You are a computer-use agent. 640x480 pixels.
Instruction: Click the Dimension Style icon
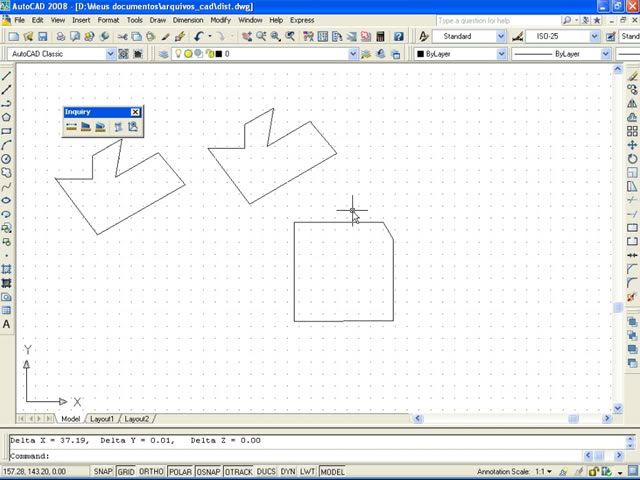518,37
